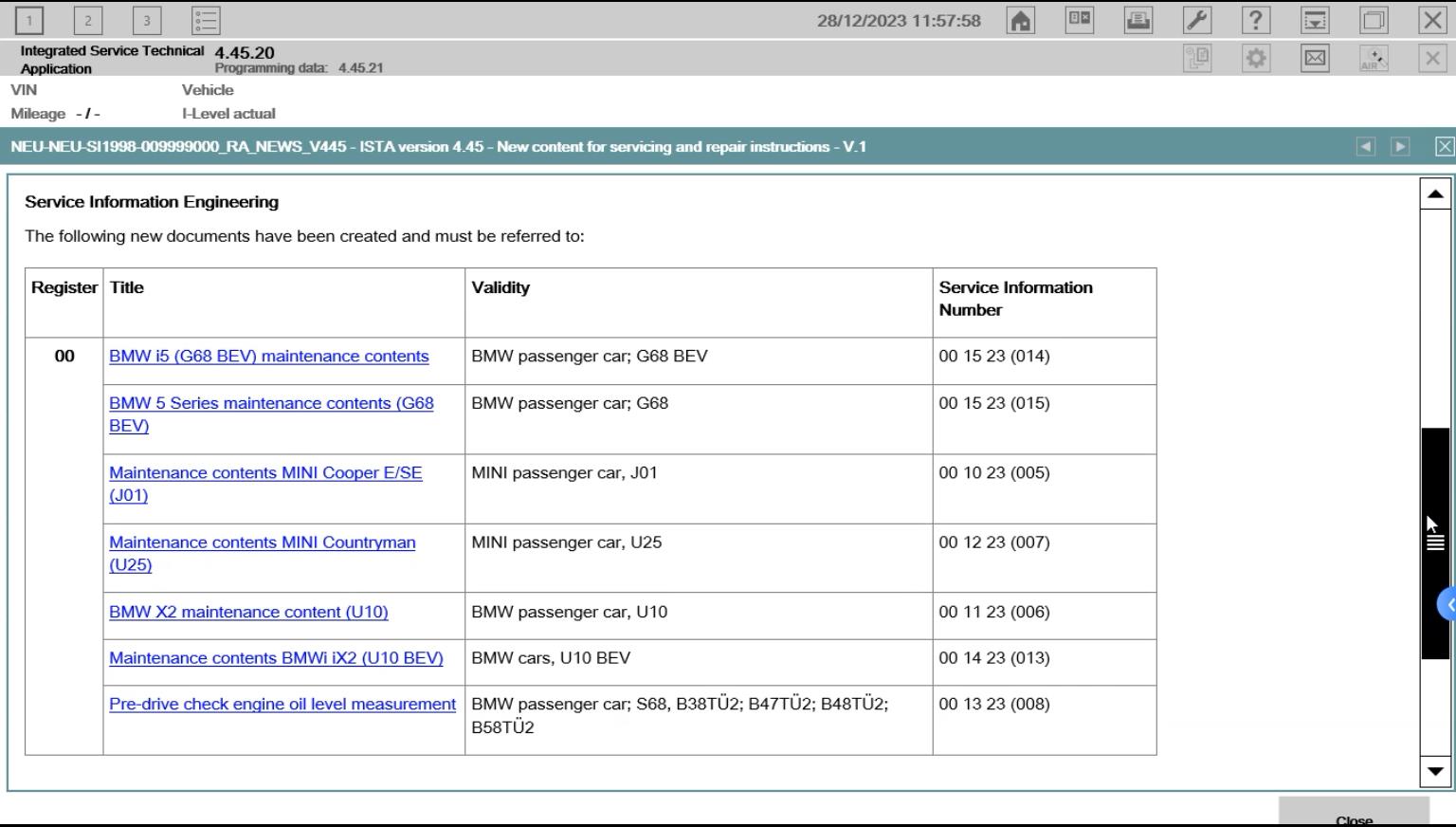Click the black vertical scrollbar thumb
This screenshot has height=827, width=1456.
tap(1435, 543)
